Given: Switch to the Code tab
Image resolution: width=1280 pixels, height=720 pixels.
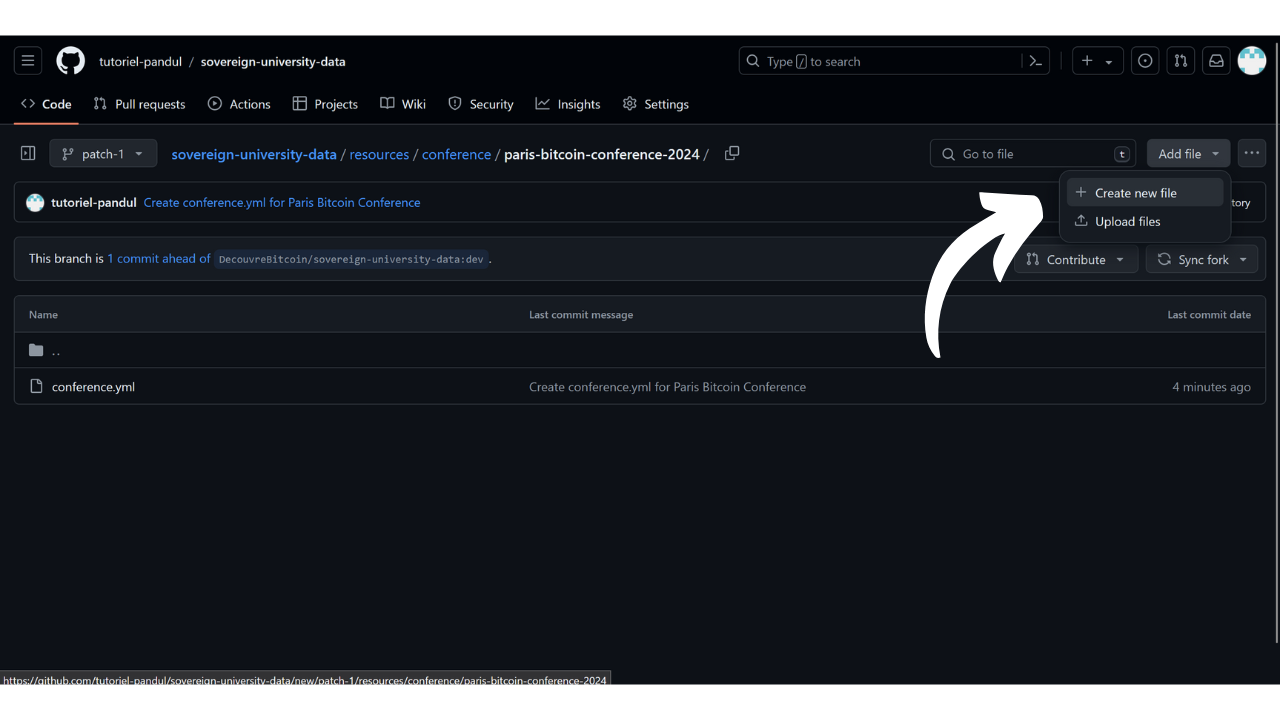Looking at the screenshot, I should pyautogui.click(x=46, y=104).
